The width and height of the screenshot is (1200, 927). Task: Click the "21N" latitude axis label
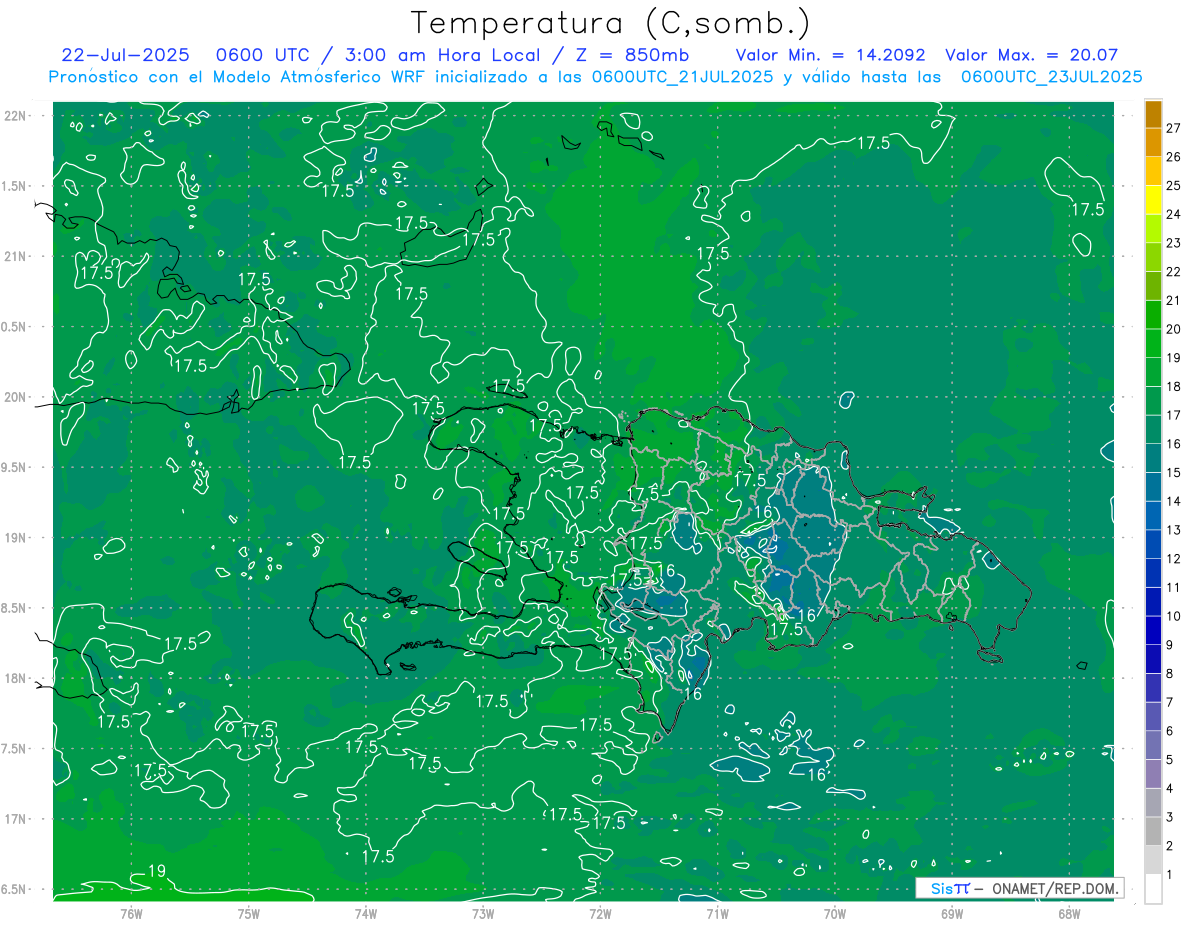(16, 256)
